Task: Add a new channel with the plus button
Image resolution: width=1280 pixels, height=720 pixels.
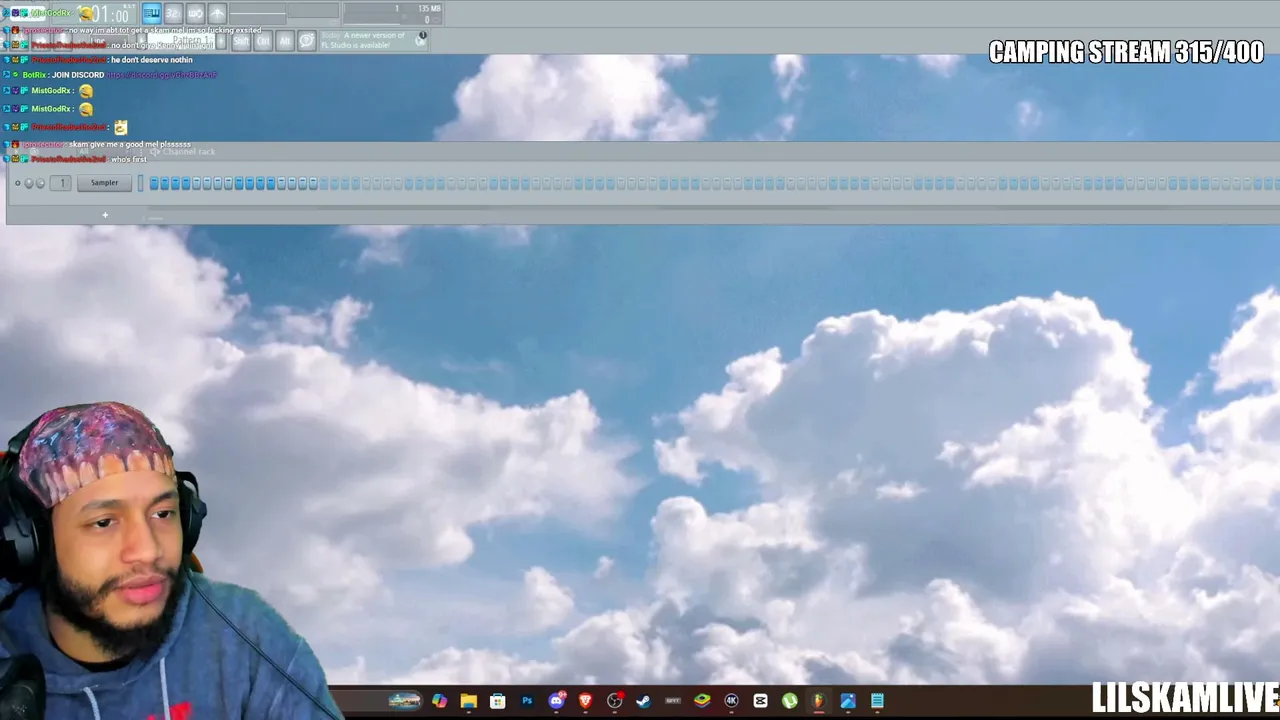Action: [105, 215]
